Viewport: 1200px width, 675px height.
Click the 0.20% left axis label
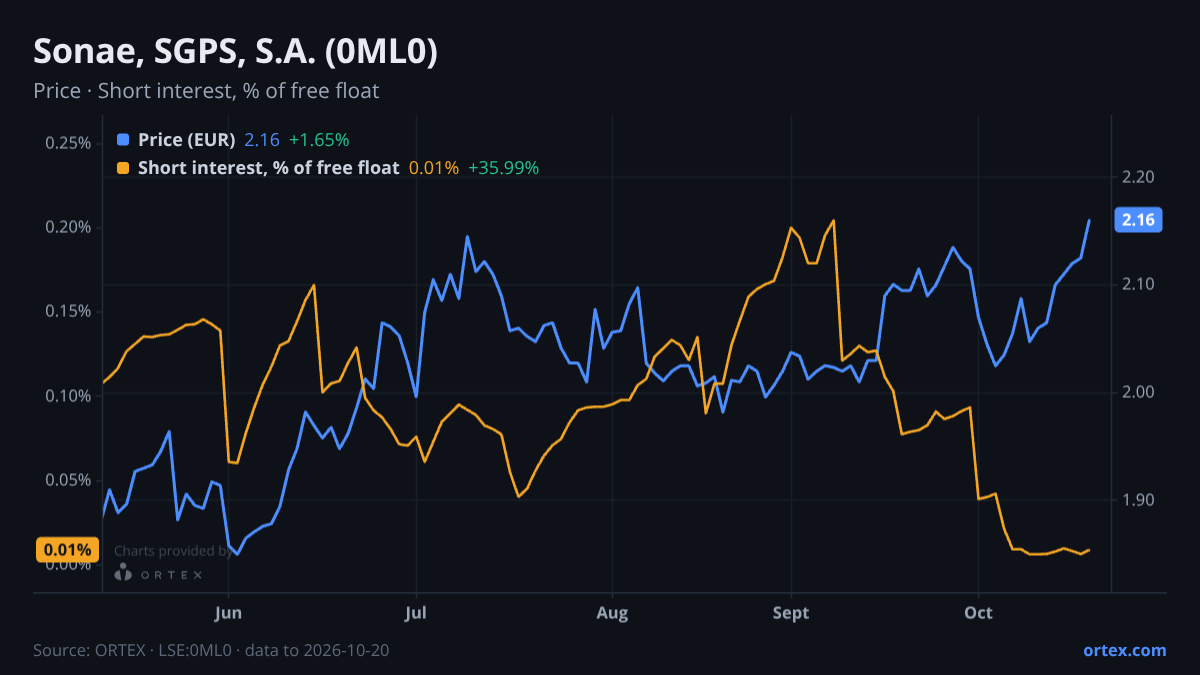click(69, 227)
